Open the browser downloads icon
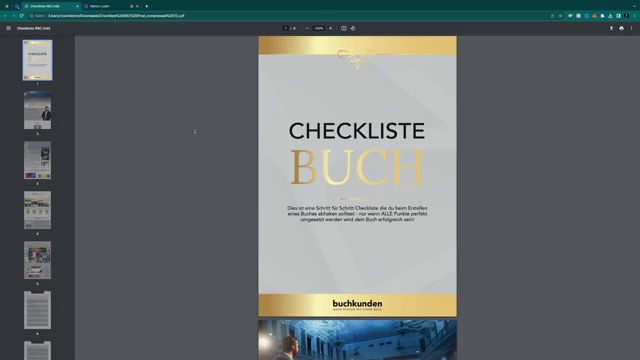The height and width of the screenshot is (360, 640). click(610, 16)
